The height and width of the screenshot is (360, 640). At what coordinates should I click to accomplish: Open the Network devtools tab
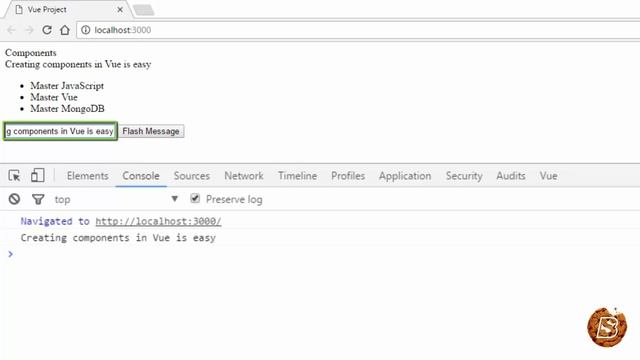[x=244, y=176]
